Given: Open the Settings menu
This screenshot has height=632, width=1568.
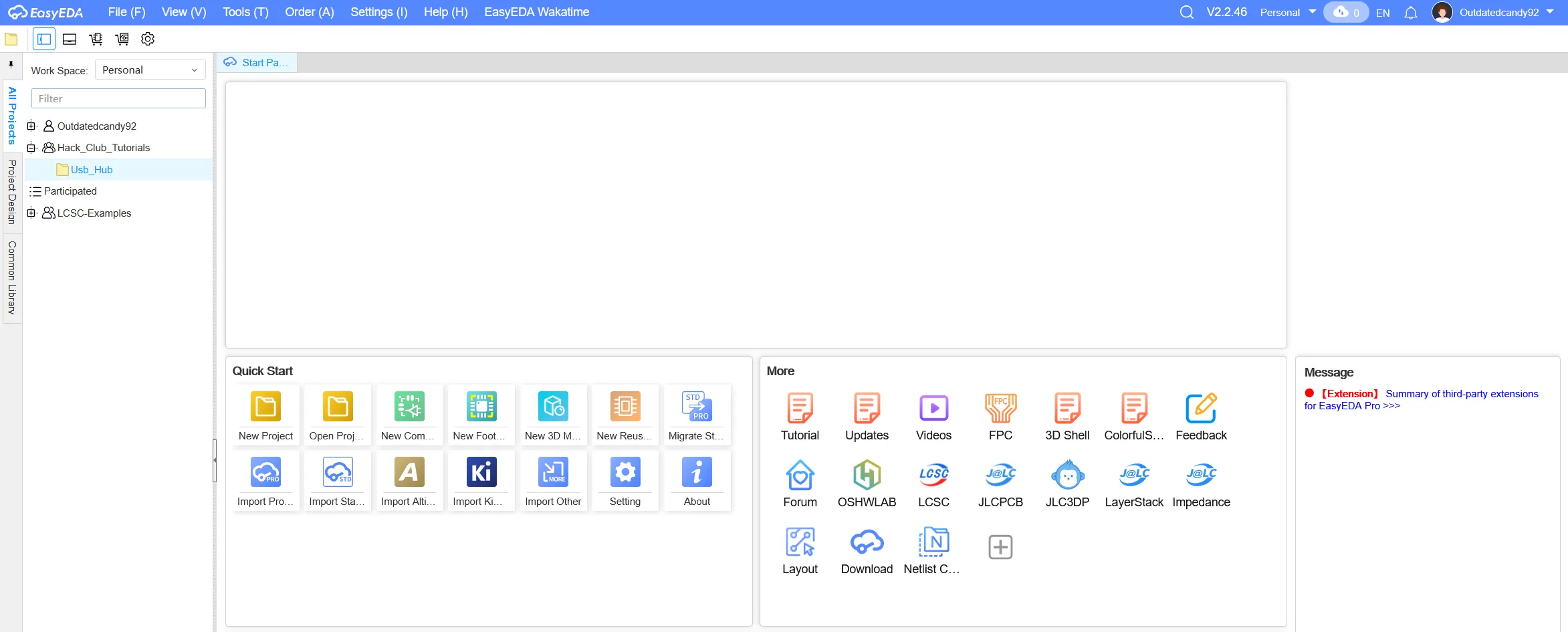Looking at the screenshot, I should coord(378,12).
